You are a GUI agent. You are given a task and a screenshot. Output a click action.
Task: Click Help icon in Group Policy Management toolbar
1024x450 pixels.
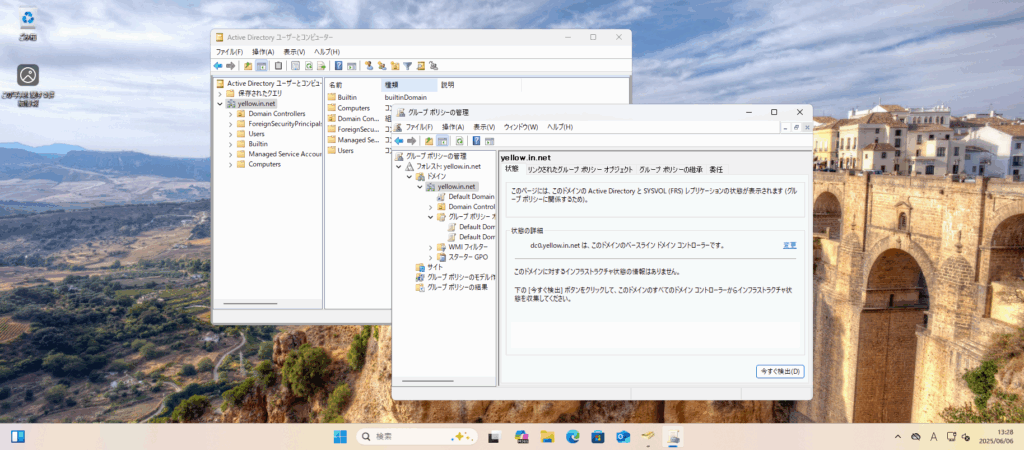(477, 140)
